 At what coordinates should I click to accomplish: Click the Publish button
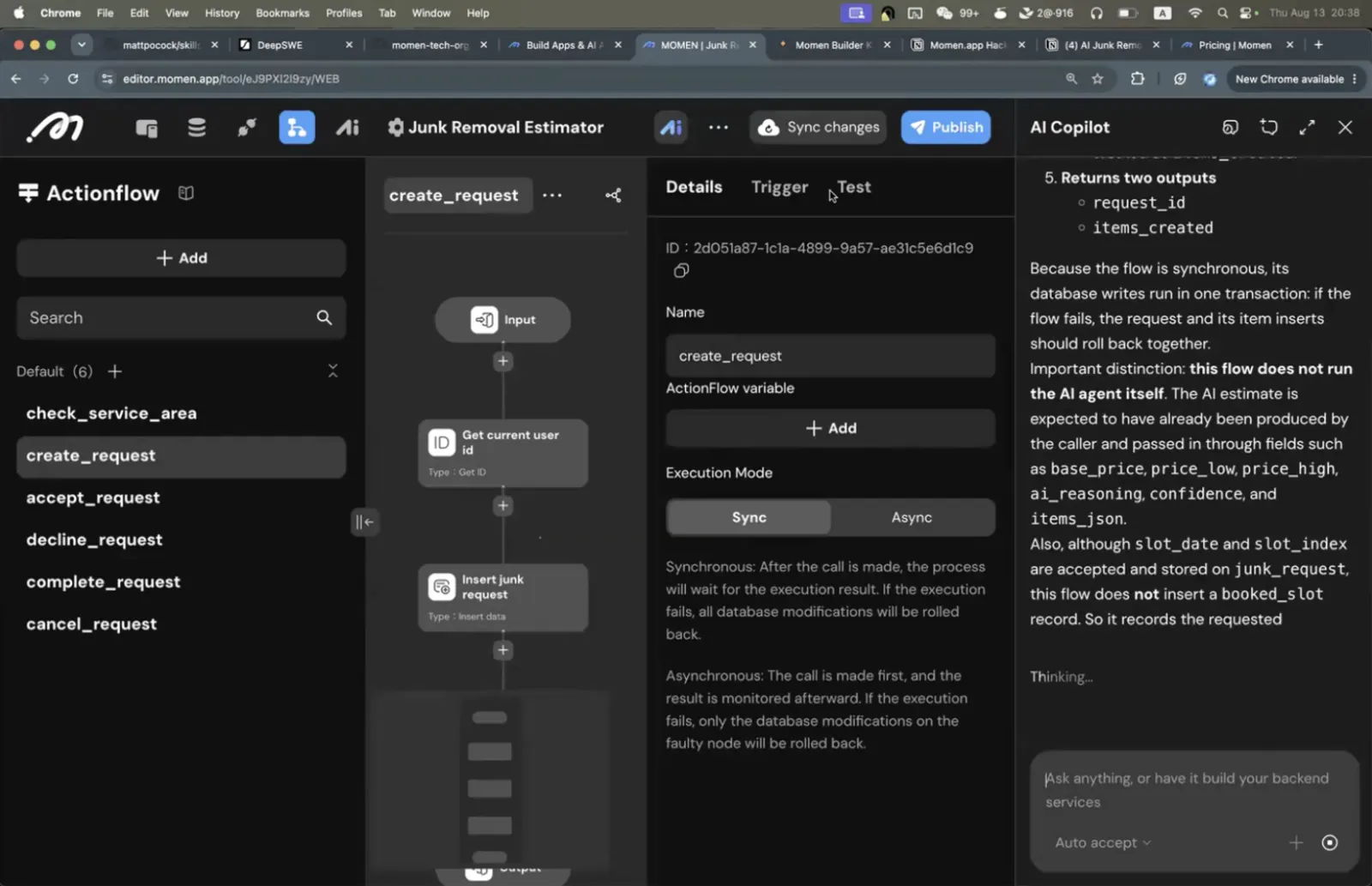pos(946,127)
